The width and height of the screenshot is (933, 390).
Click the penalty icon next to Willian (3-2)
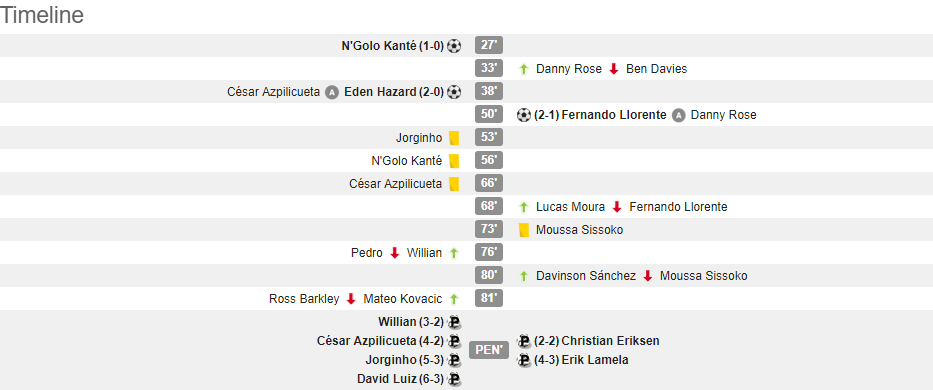[x=455, y=322]
